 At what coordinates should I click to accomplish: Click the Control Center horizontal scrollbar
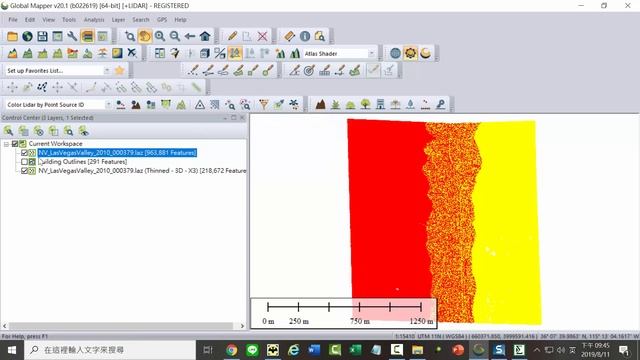122,326
